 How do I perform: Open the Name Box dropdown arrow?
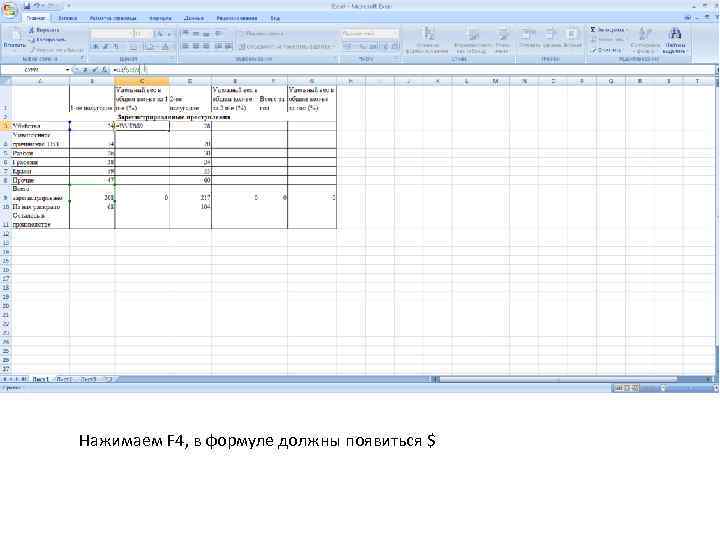pos(67,70)
